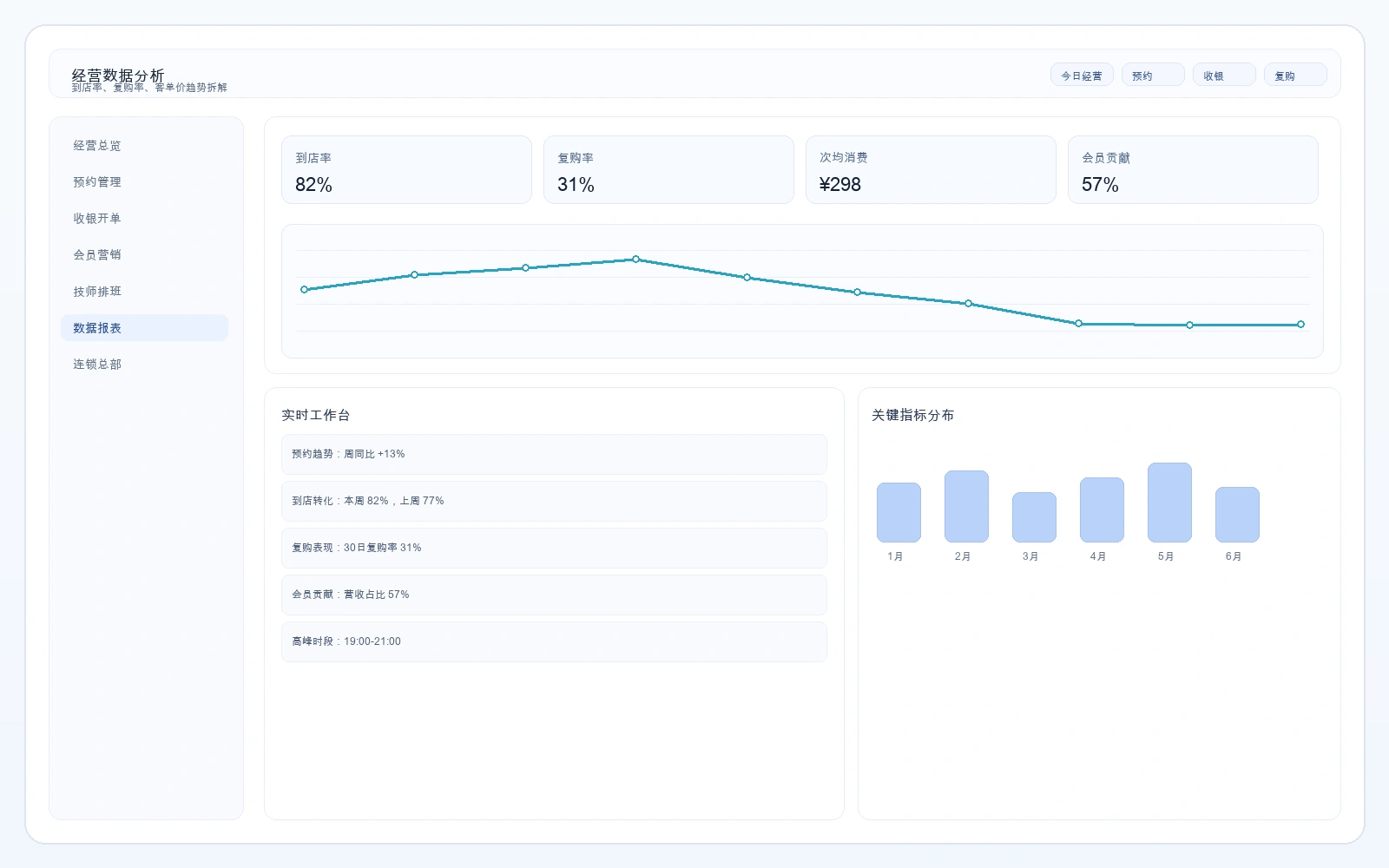Open the 会员贡献 57% card
This screenshot has height=868, width=1389.
click(x=1193, y=170)
